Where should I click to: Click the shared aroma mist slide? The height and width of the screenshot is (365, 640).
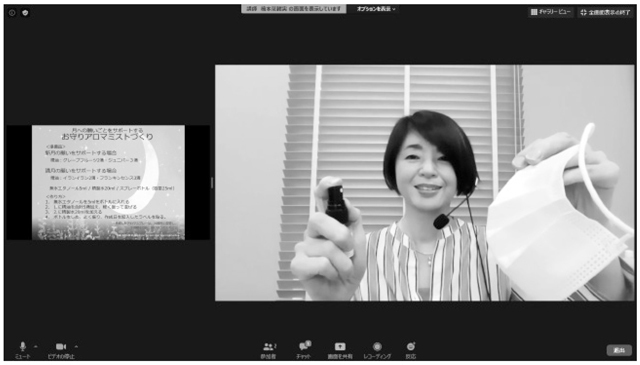point(108,182)
